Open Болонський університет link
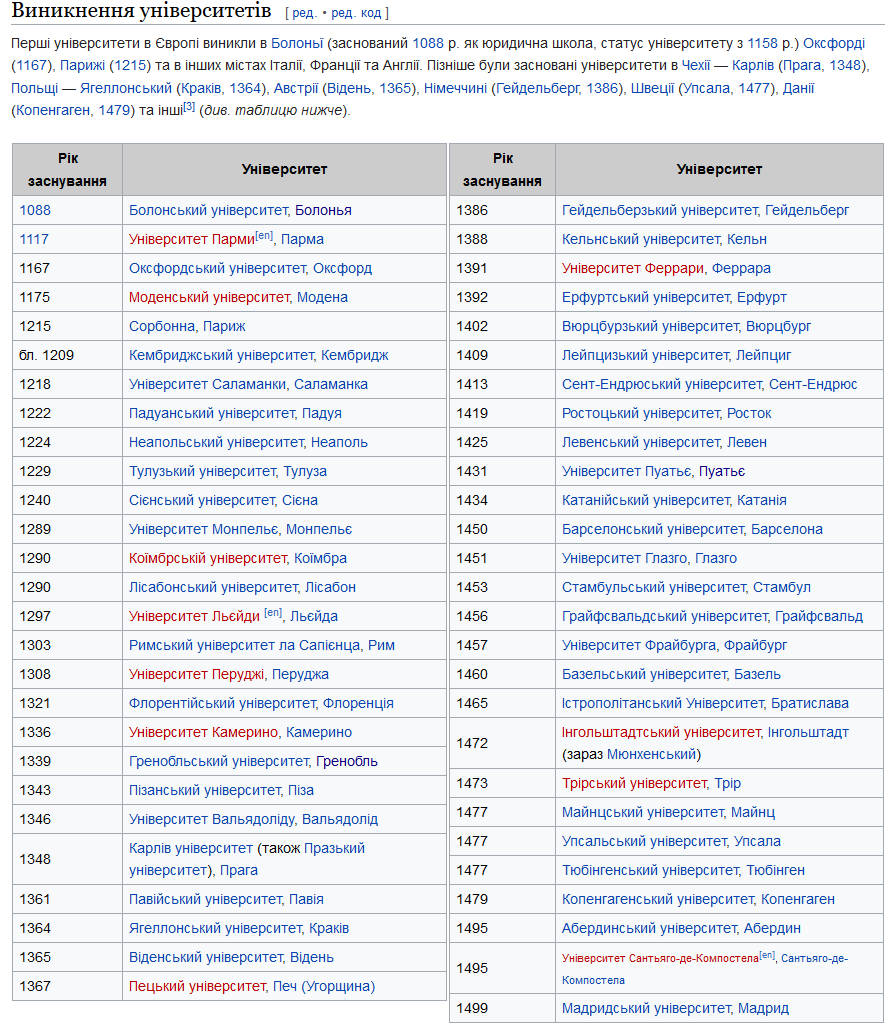Image resolution: width=889 pixels, height=1031 pixels. pos(208,210)
